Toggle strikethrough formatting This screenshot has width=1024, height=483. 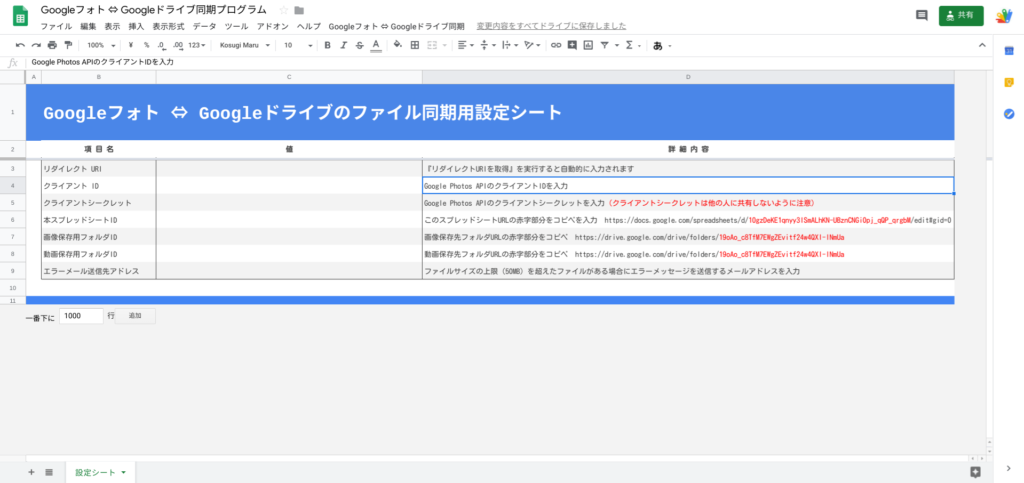(359, 45)
